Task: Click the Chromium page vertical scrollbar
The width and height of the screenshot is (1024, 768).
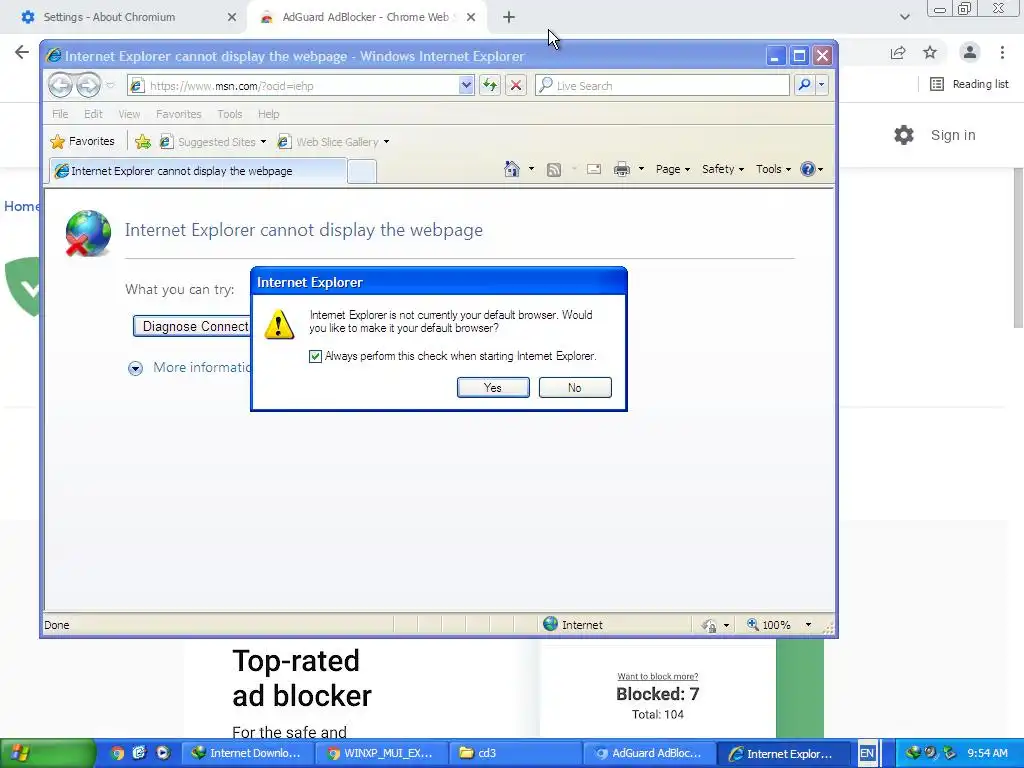Action: coord(1018,248)
